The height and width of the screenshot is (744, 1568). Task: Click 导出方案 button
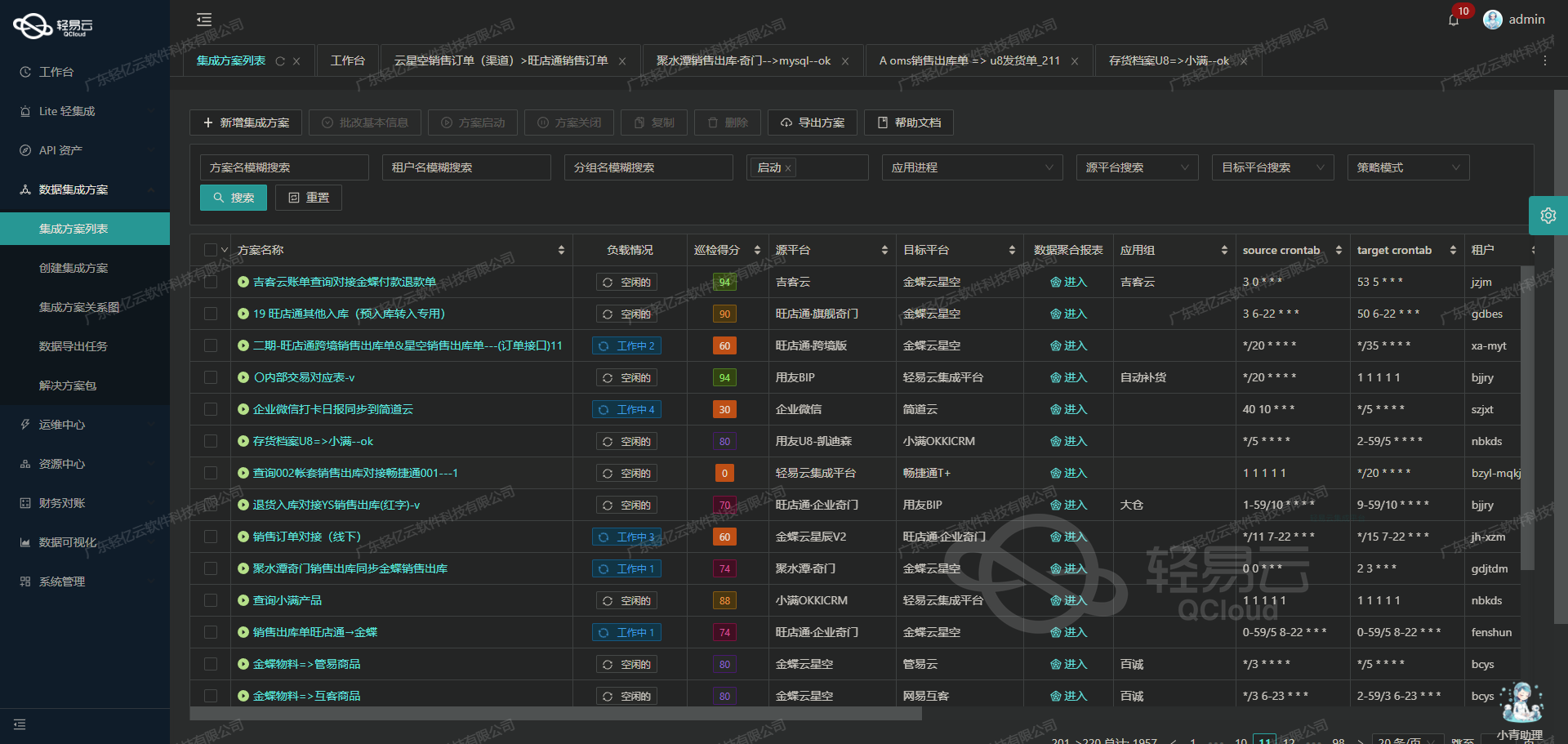[x=813, y=123]
